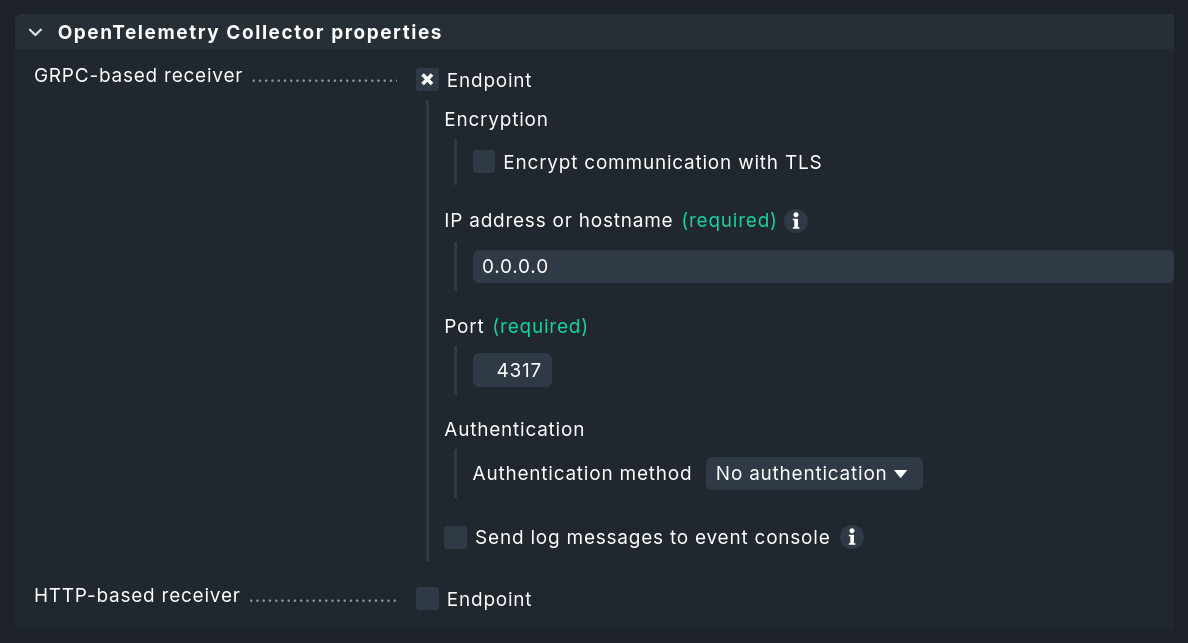Click the TLS encryption checkbox icon

(484, 161)
